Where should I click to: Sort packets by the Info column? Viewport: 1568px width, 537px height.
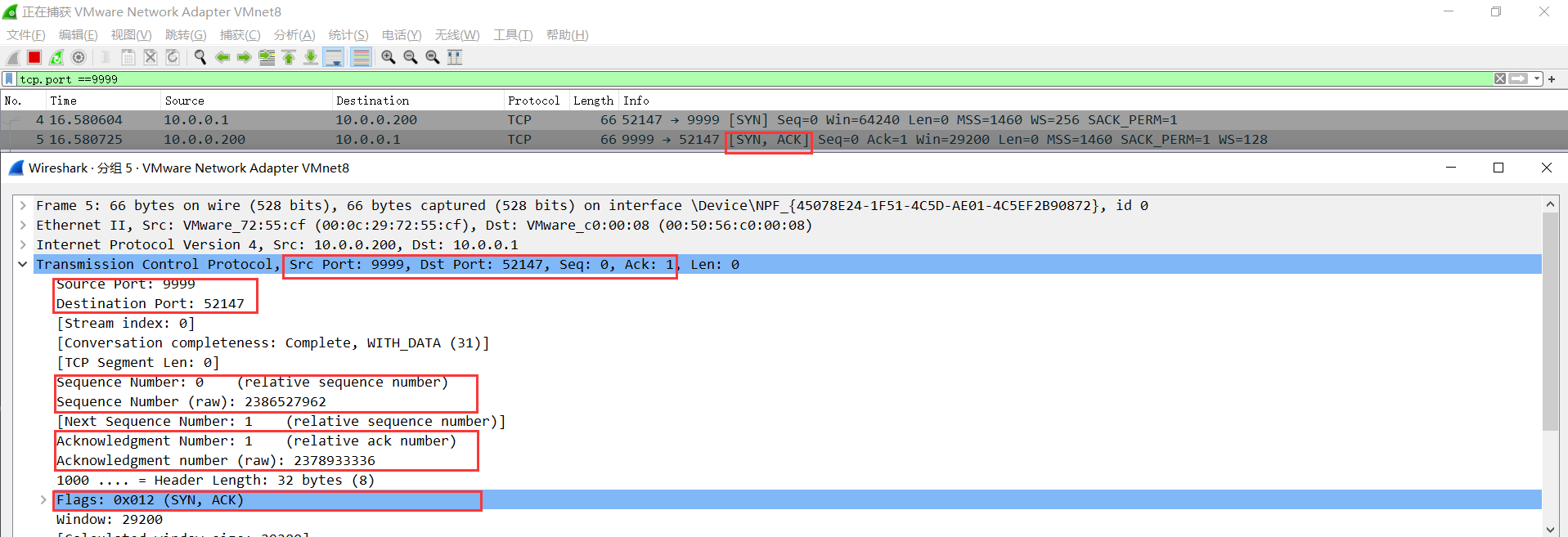click(x=1093, y=101)
